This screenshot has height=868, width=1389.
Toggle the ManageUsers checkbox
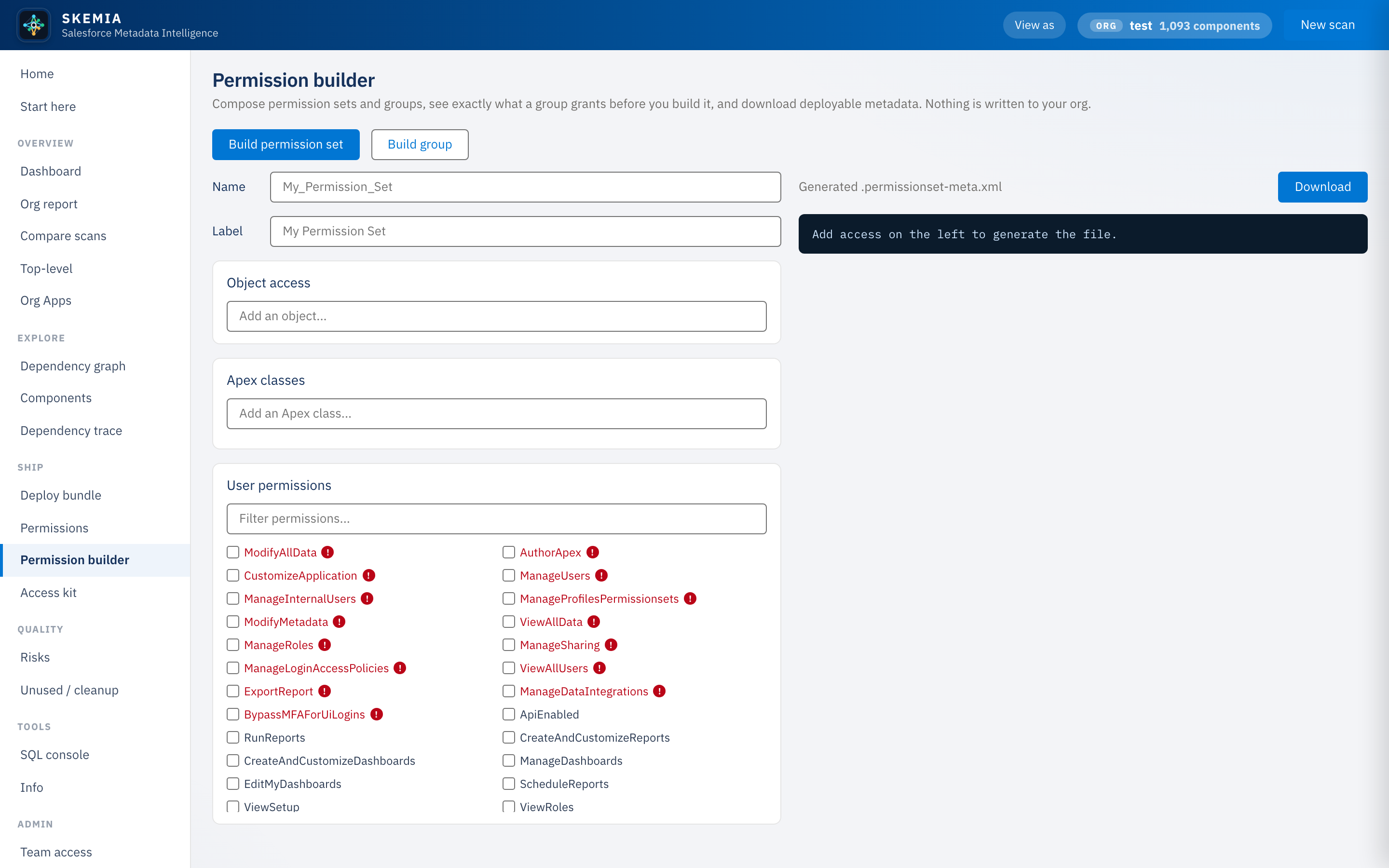point(508,575)
